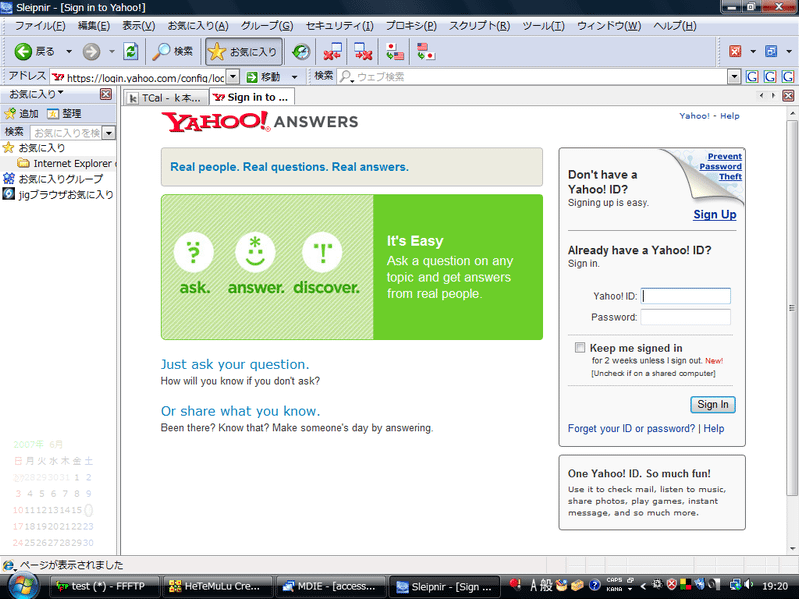This screenshot has width=799, height=599.
Task: Select jigブラウザお気に入り tree item
Action: point(58,194)
